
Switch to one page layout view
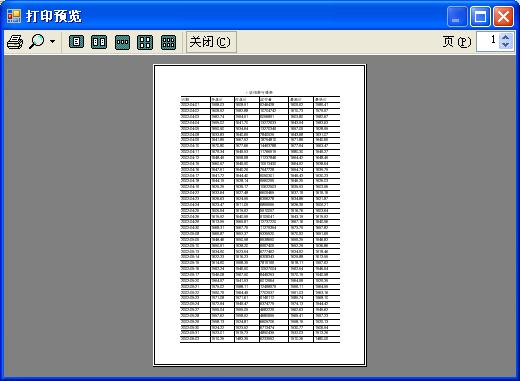76,42
